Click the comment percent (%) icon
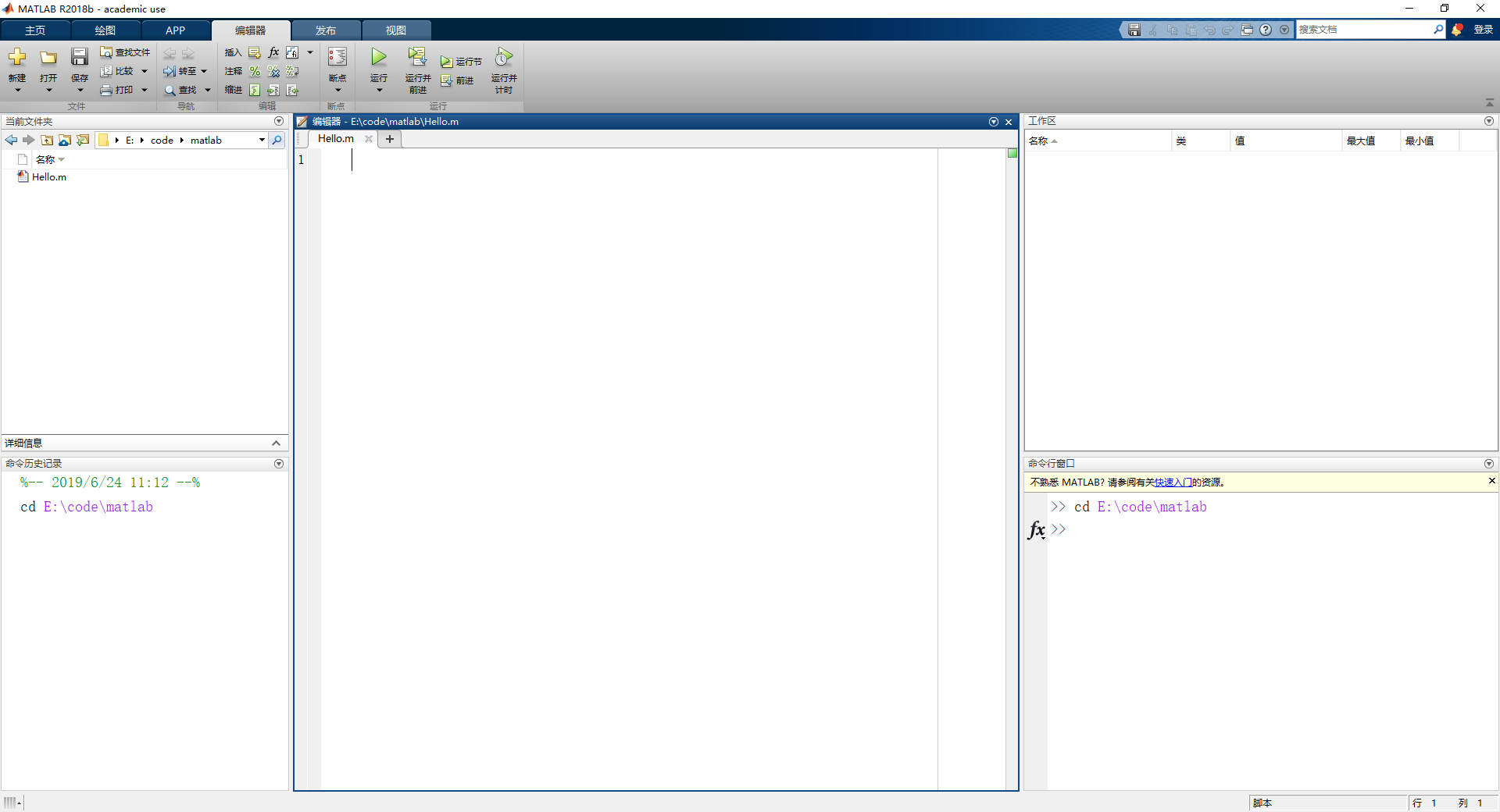 (255, 71)
